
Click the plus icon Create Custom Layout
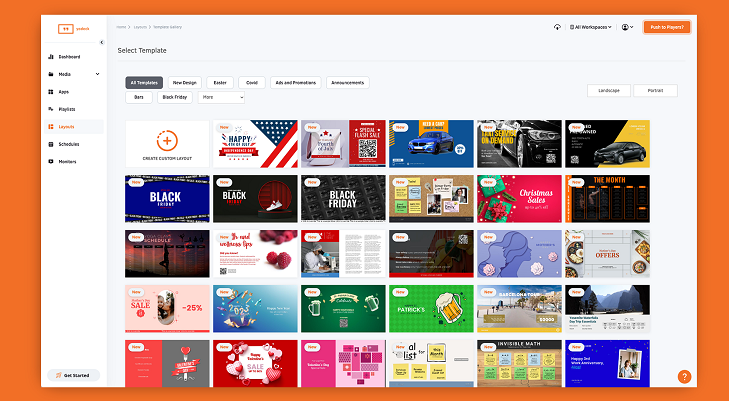coord(167,140)
